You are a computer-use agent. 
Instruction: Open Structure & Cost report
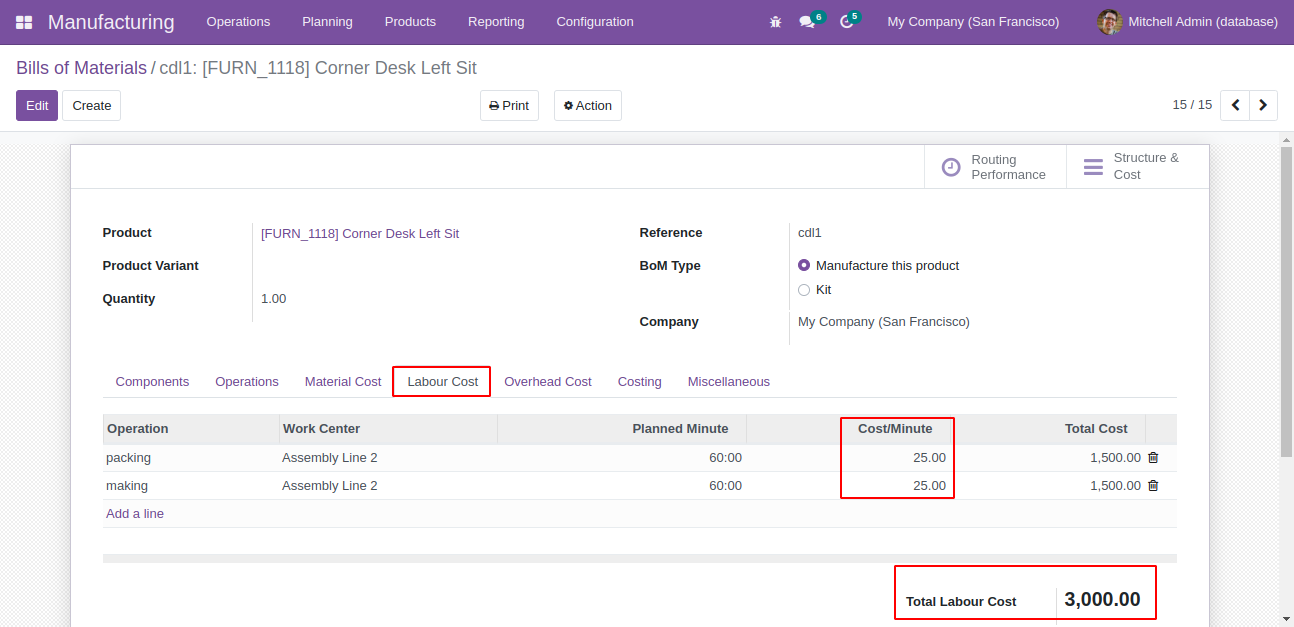tap(1137, 166)
